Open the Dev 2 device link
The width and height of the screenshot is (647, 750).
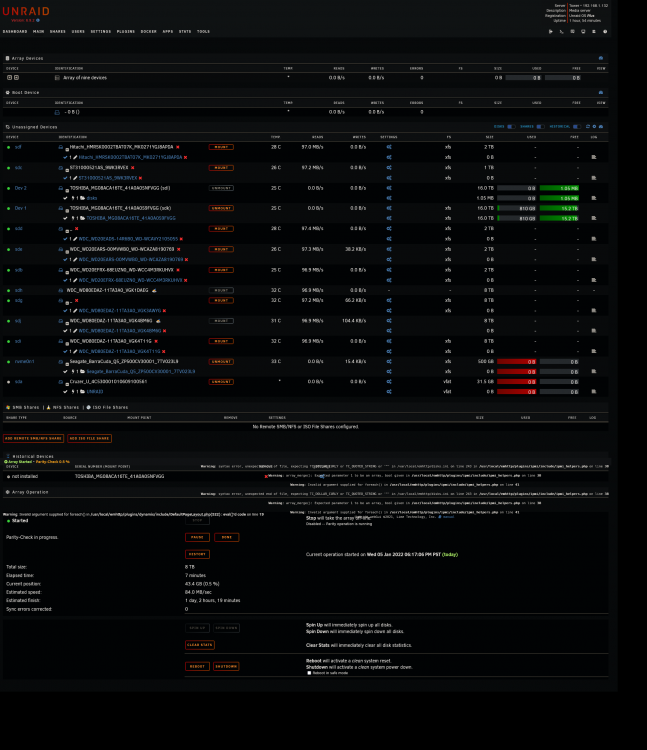coord(20,188)
